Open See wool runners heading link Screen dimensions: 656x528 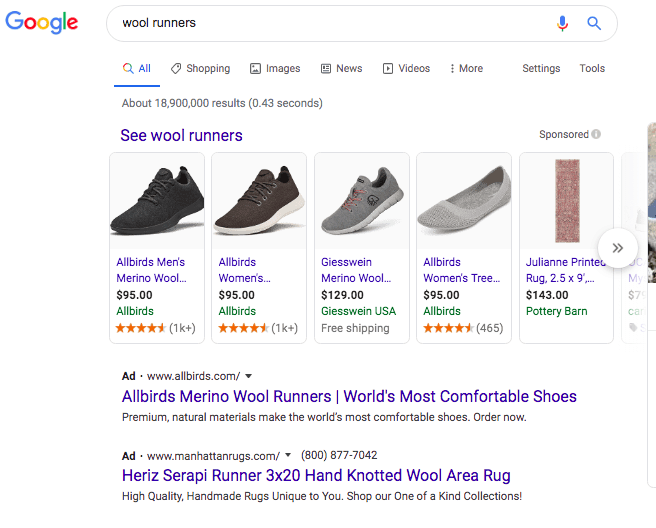181,136
